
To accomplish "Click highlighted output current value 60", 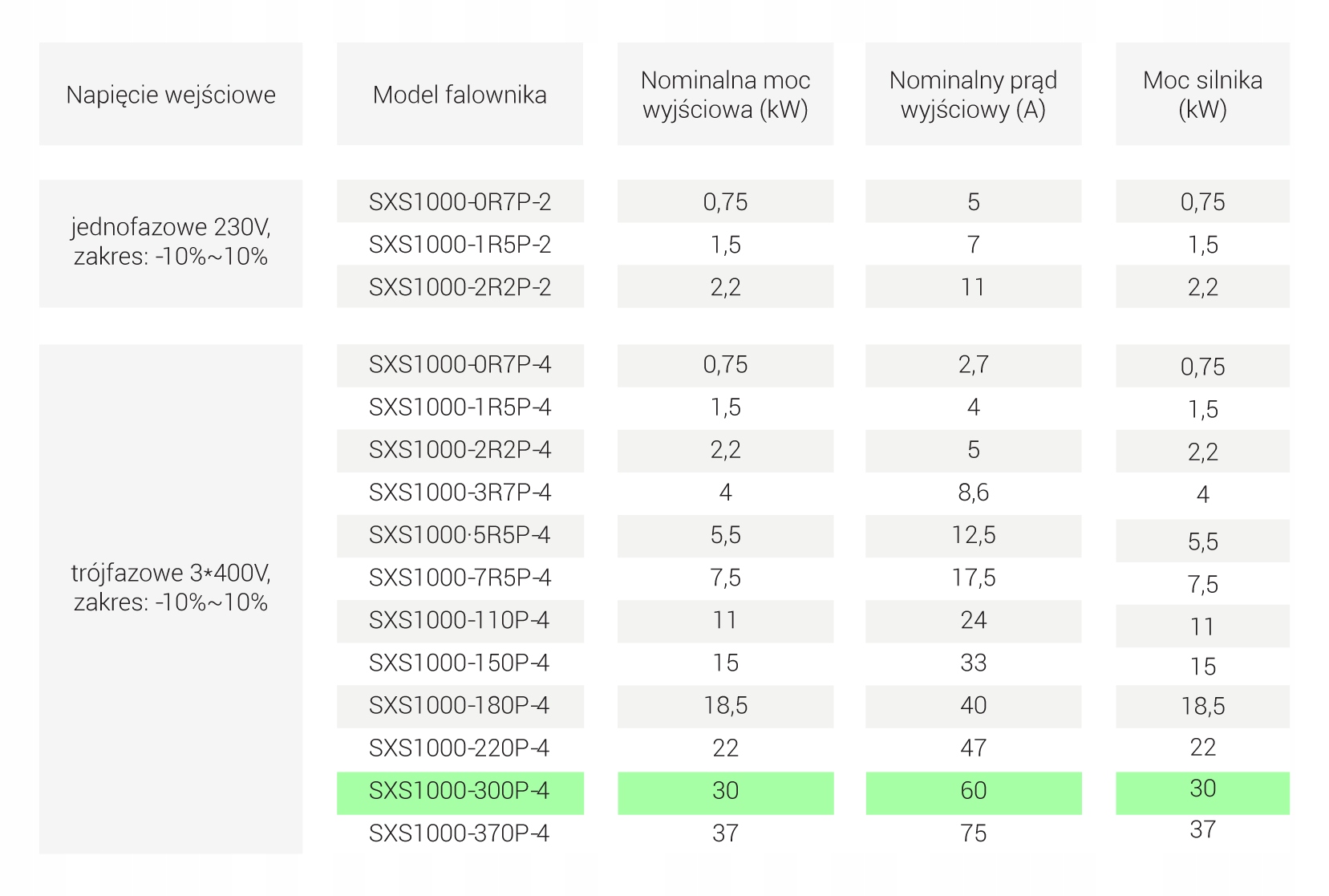I will pos(973,791).
